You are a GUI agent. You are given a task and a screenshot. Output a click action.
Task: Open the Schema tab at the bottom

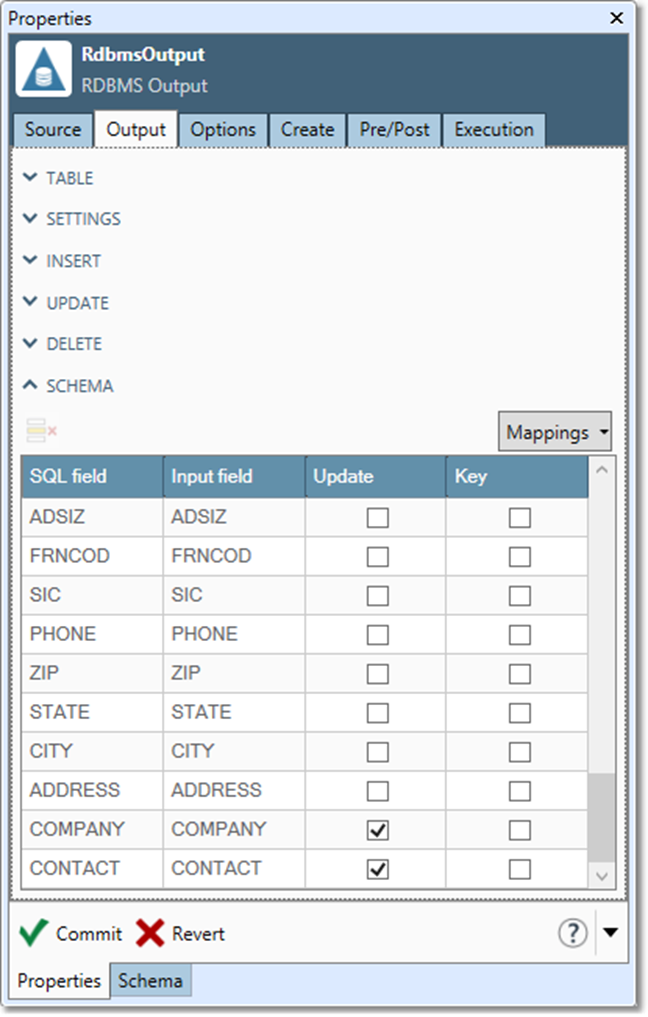point(150,981)
